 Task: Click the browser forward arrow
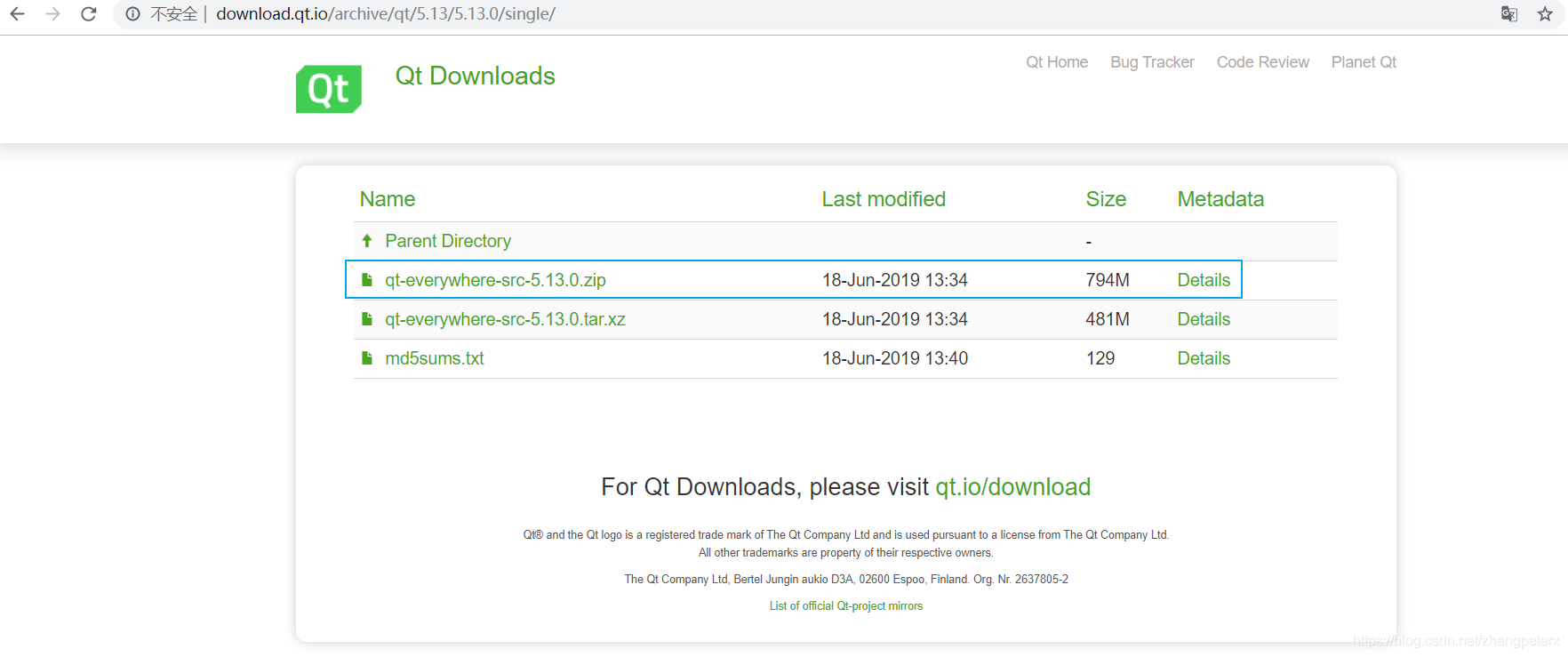52,14
